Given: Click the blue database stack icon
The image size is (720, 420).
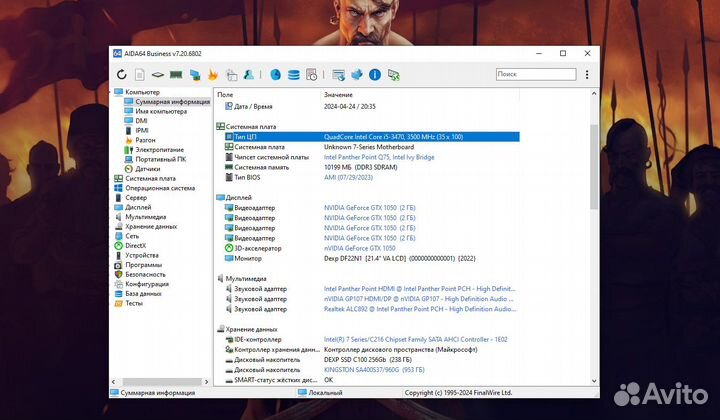Looking at the screenshot, I should click(x=293, y=74).
